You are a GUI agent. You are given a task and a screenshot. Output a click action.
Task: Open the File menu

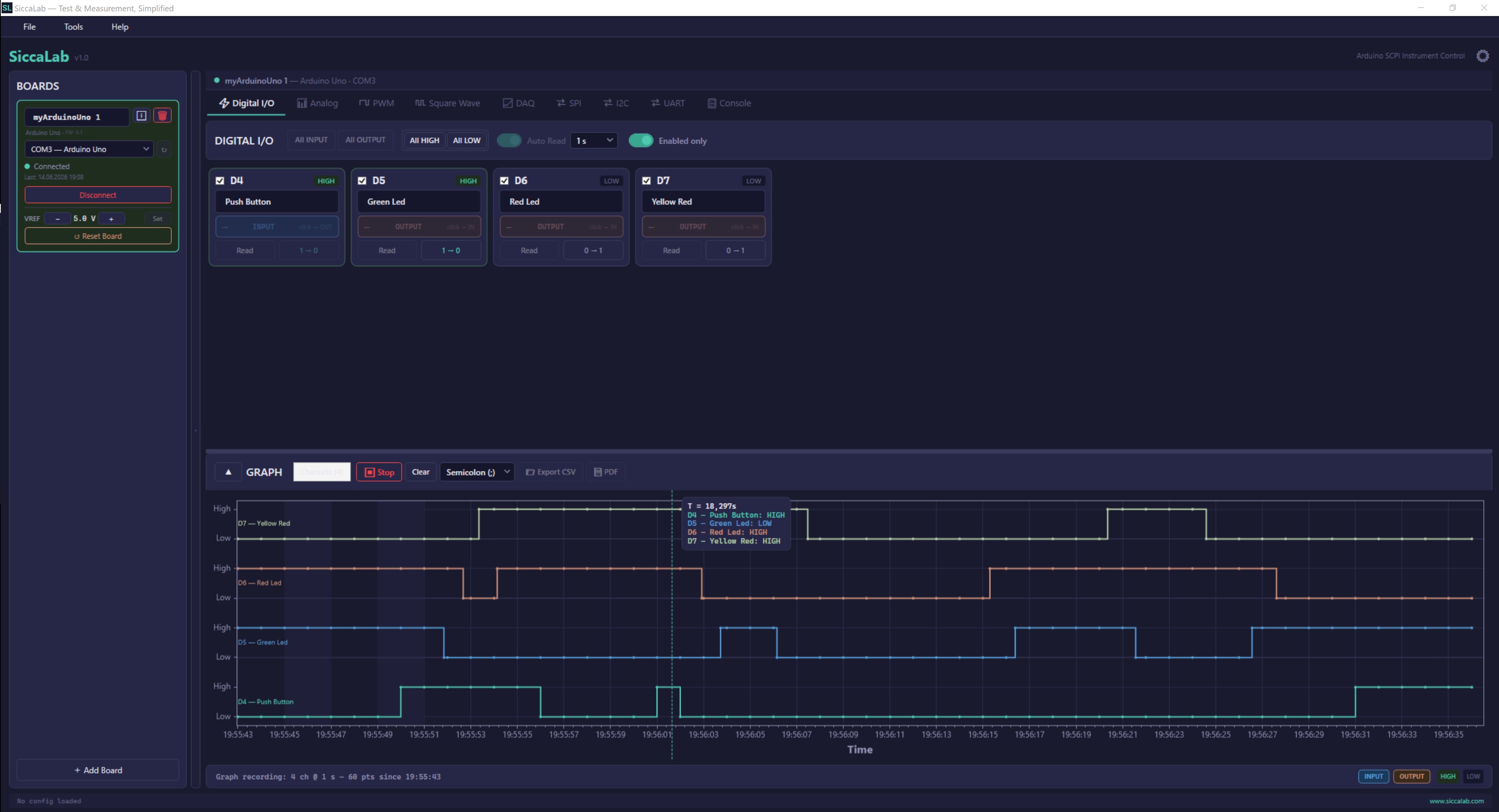pos(29,27)
